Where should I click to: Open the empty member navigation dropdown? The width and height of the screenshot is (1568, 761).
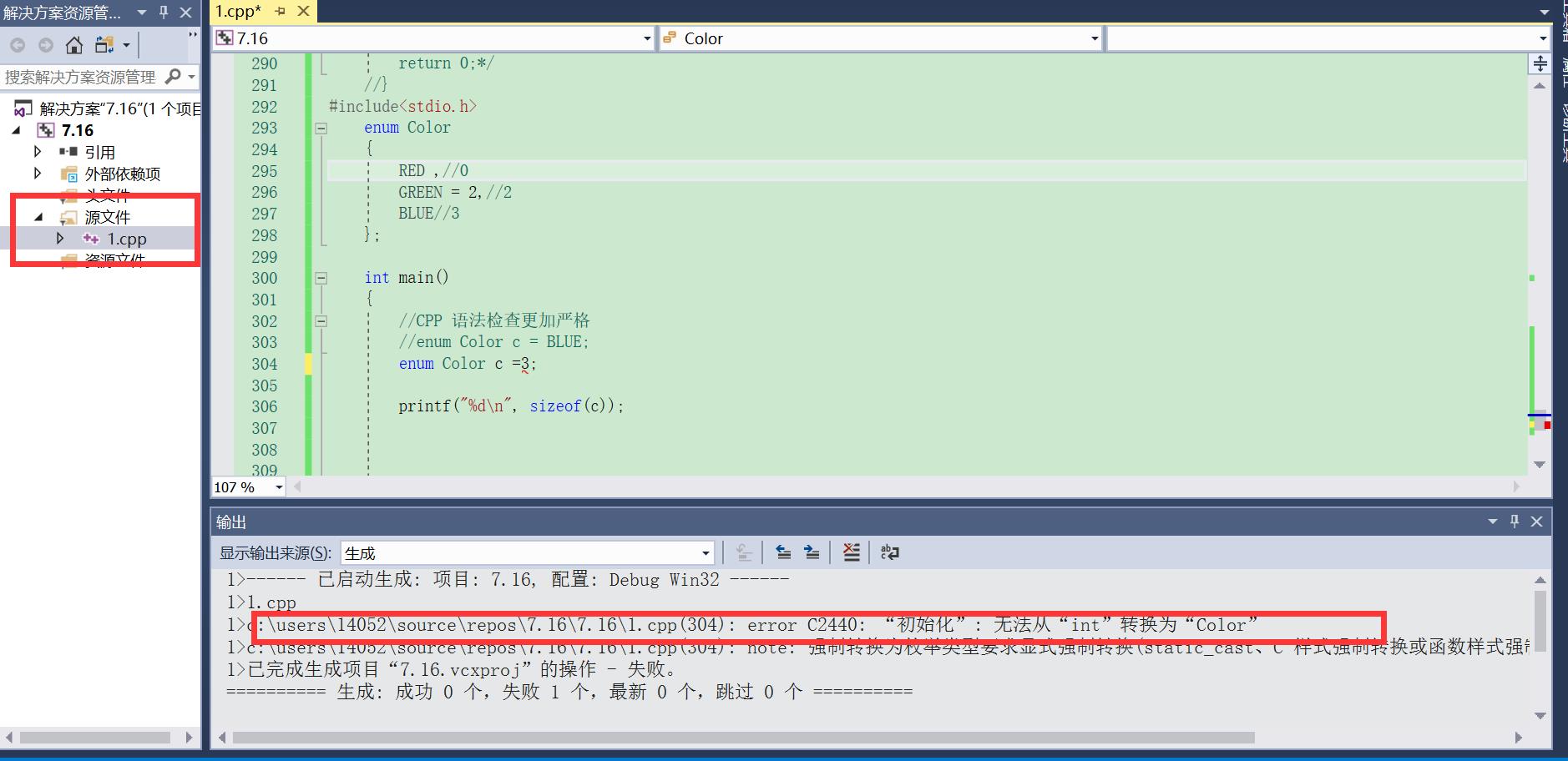click(1542, 38)
